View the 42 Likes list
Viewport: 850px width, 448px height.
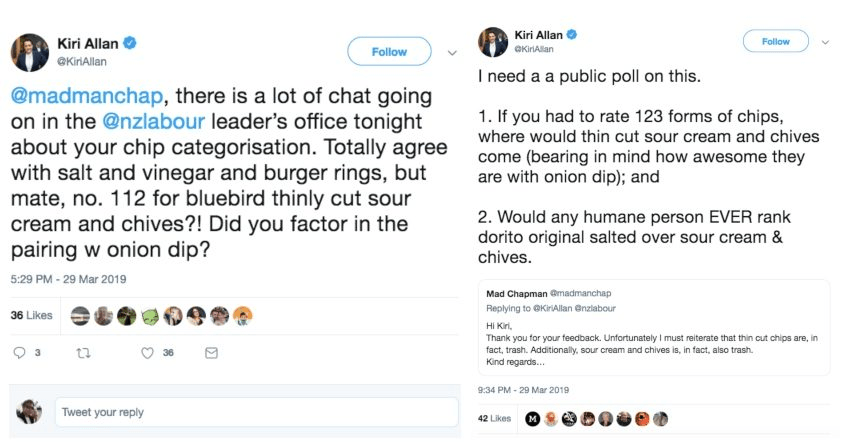[x=494, y=418]
